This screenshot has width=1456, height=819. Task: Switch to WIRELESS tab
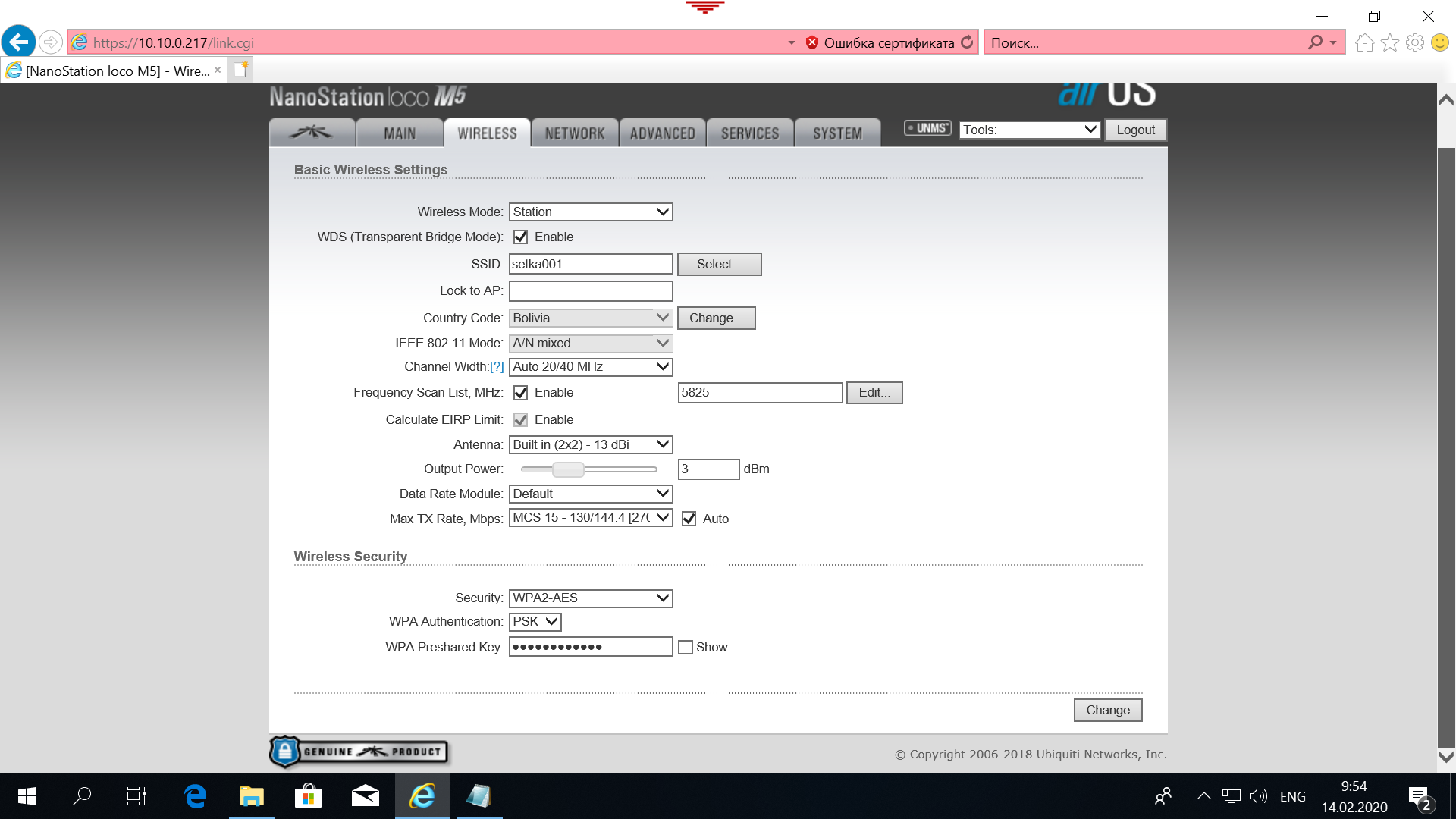coord(487,133)
